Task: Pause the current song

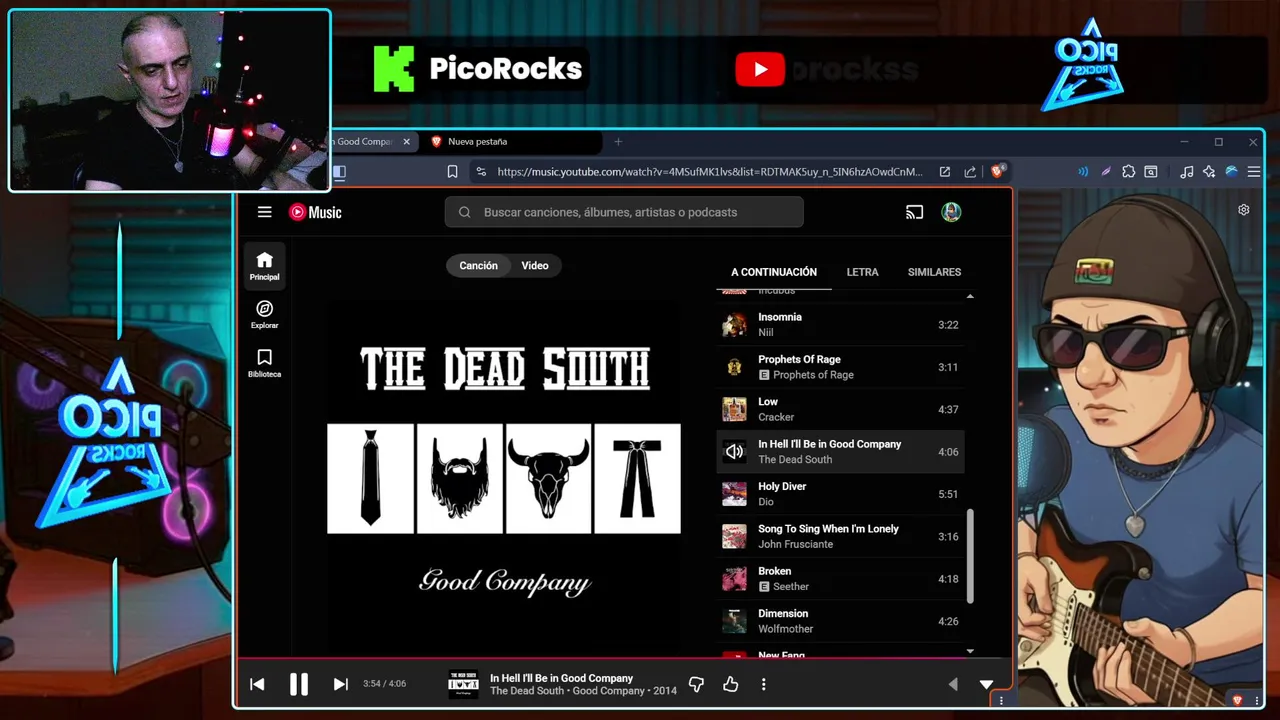Action: click(298, 684)
